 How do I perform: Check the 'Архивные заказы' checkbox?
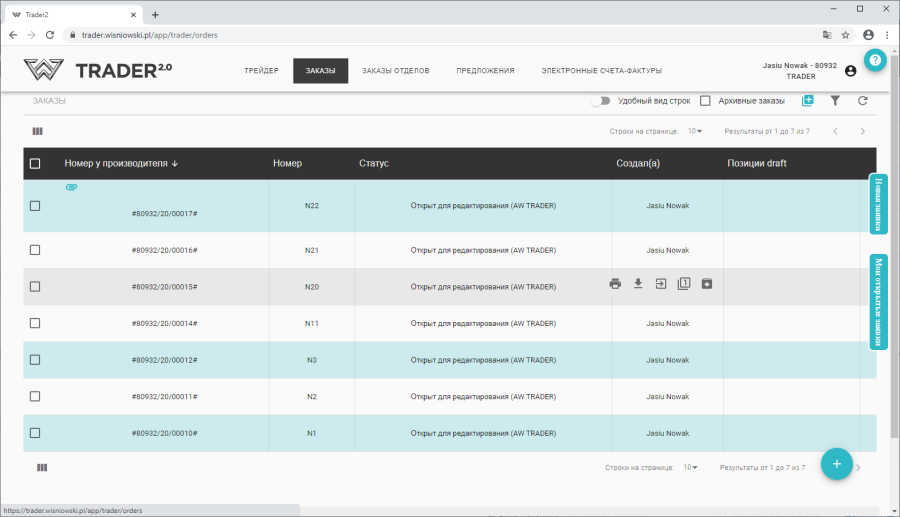click(705, 101)
